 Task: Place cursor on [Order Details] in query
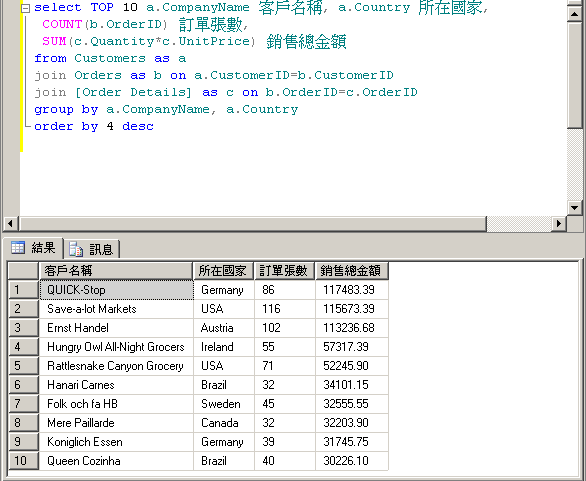[x=133, y=92]
